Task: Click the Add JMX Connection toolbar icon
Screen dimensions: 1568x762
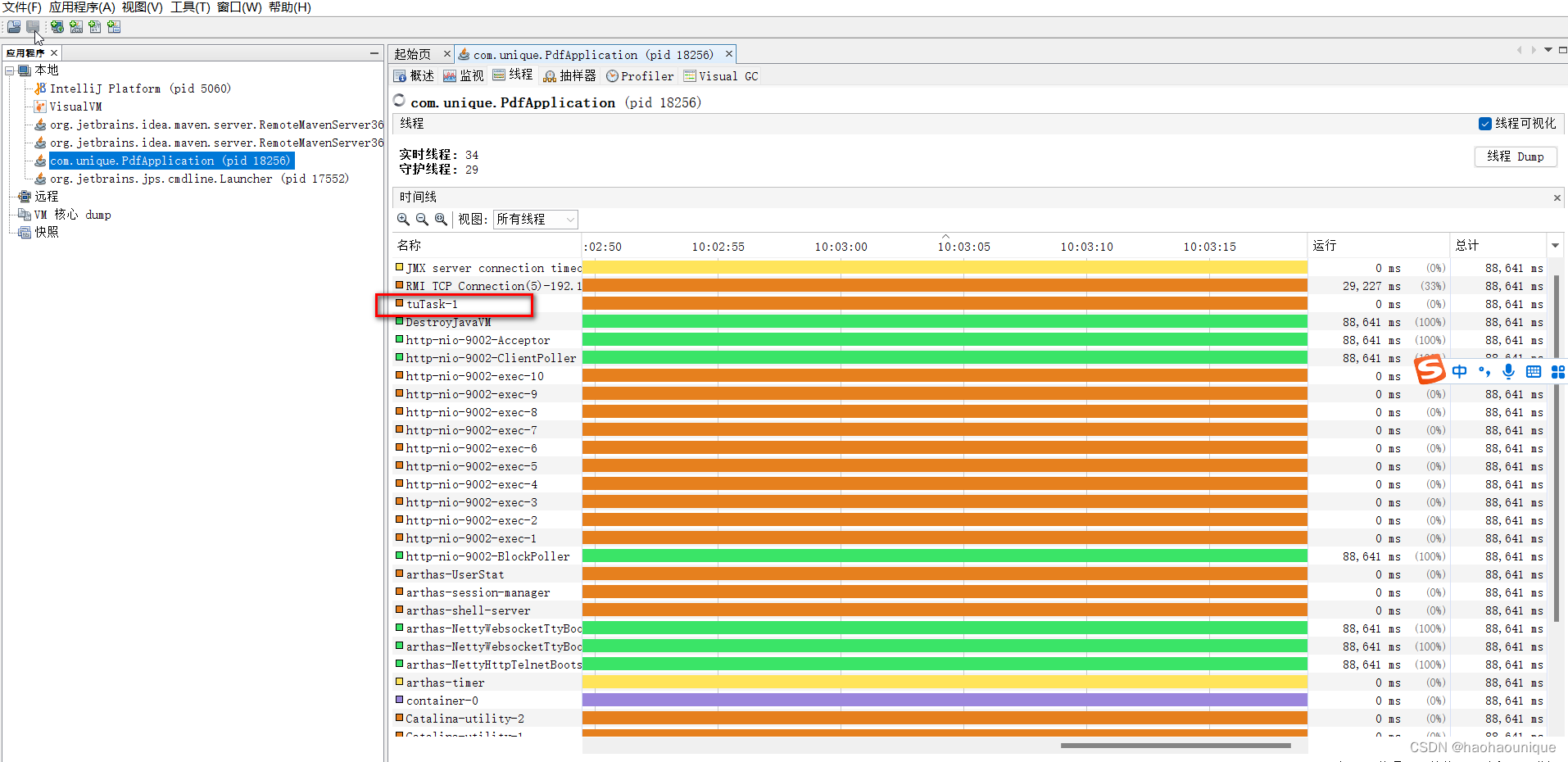Action: (x=76, y=27)
